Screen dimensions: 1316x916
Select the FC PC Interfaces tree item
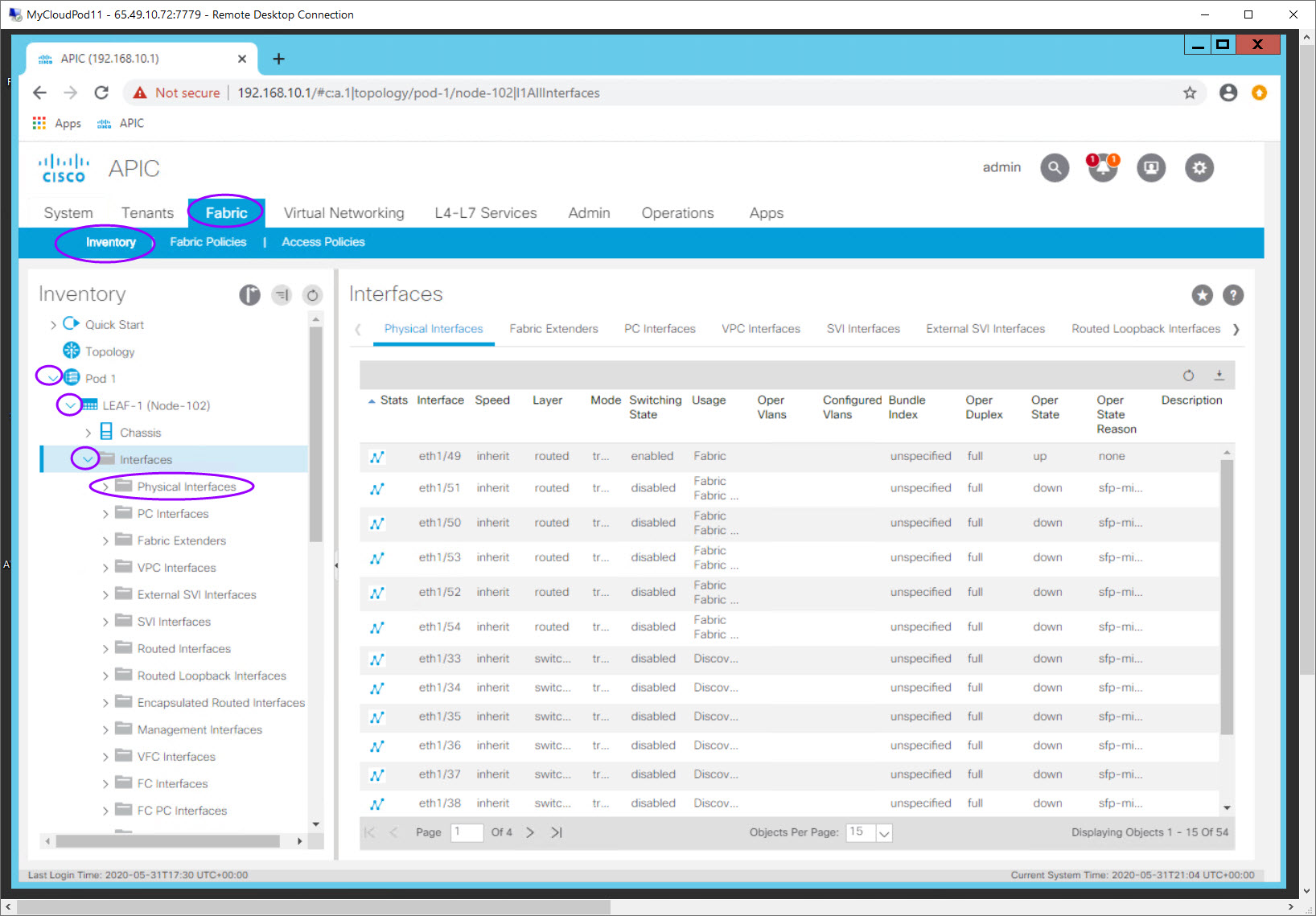coord(182,811)
